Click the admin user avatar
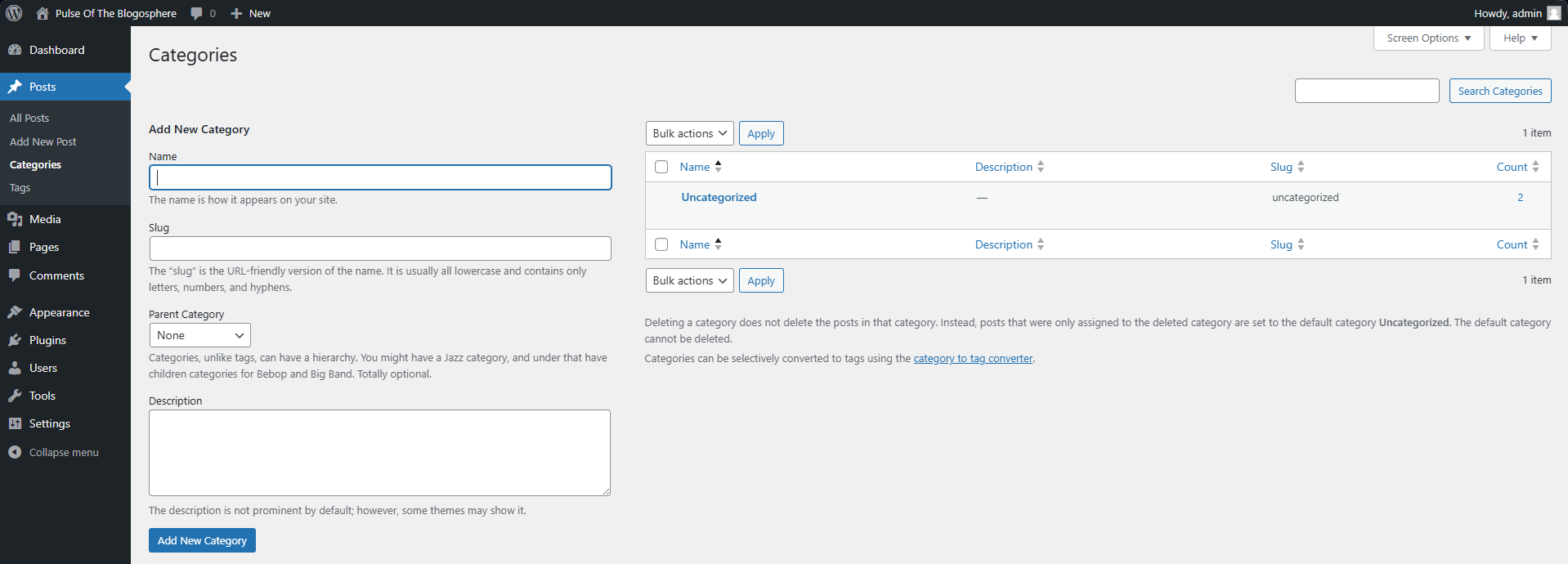 pos(1553,13)
